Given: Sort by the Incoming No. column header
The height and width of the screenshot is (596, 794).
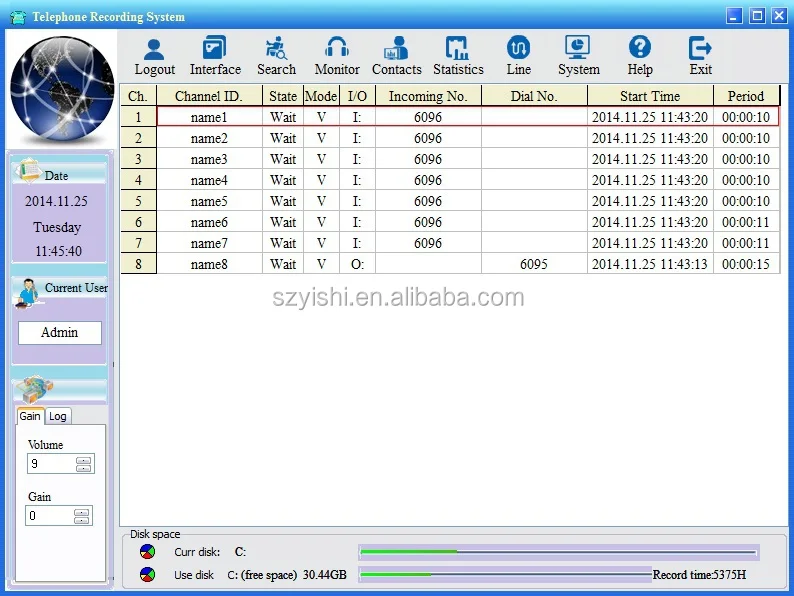Looking at the screenshot, I should click(428, 96).
